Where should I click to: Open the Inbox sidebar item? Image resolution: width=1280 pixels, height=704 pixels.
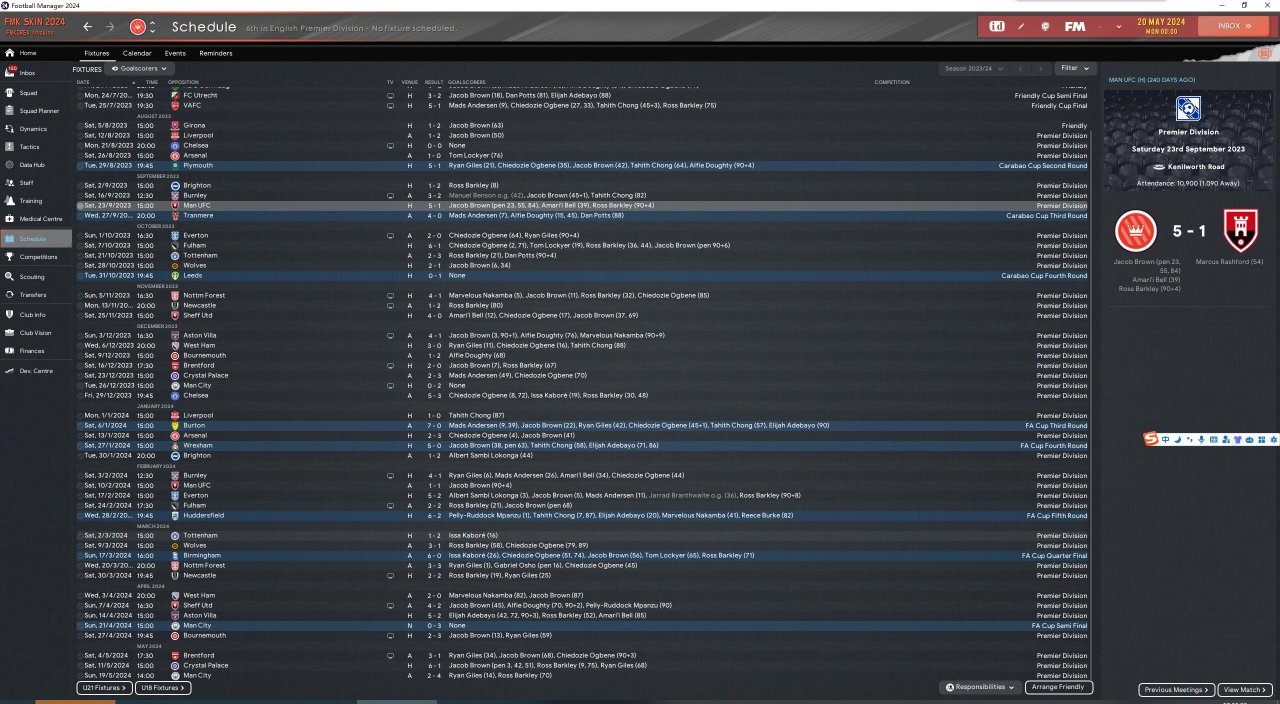pos(36,73)
